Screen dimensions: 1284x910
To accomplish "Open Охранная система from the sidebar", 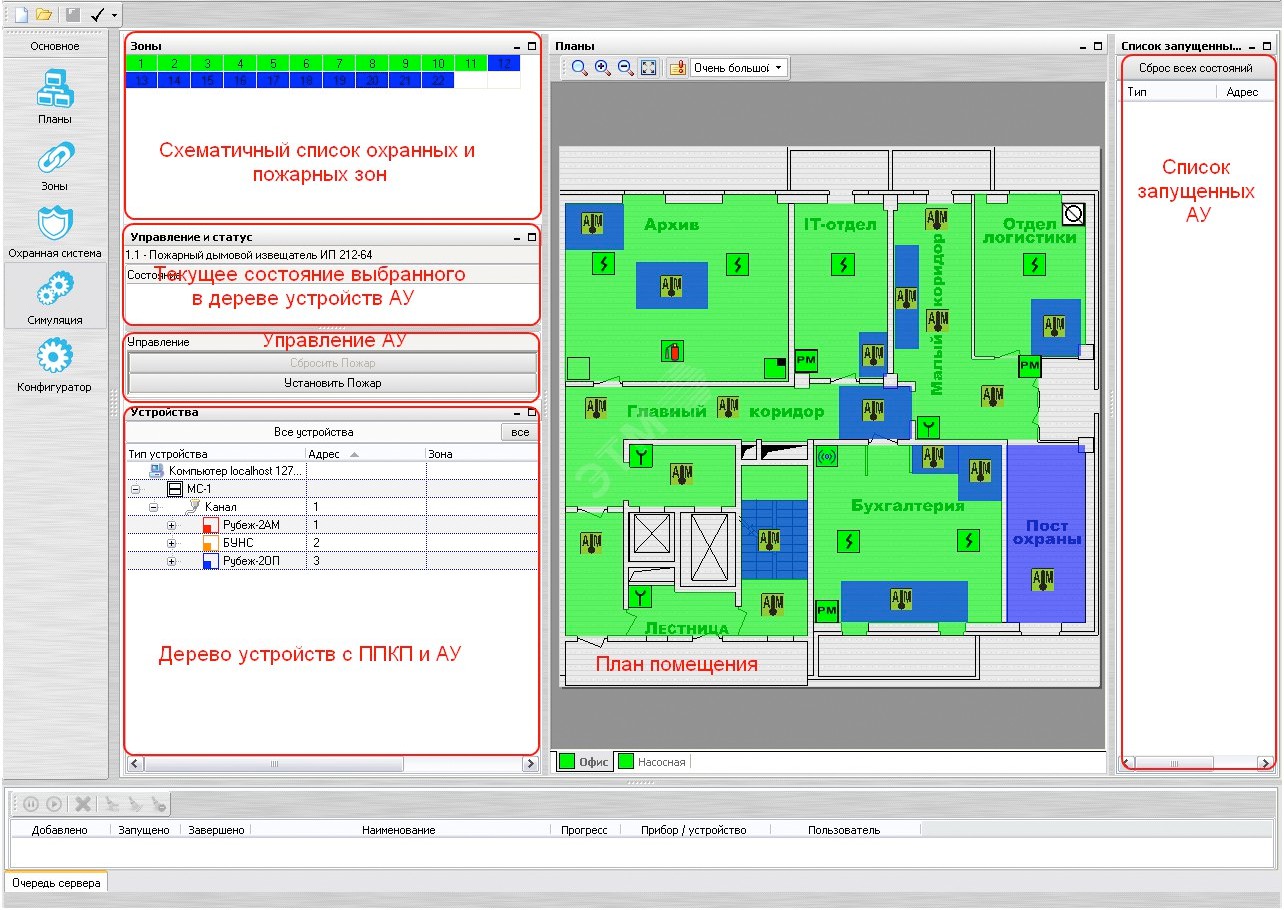I will click(x=55, y=232).
